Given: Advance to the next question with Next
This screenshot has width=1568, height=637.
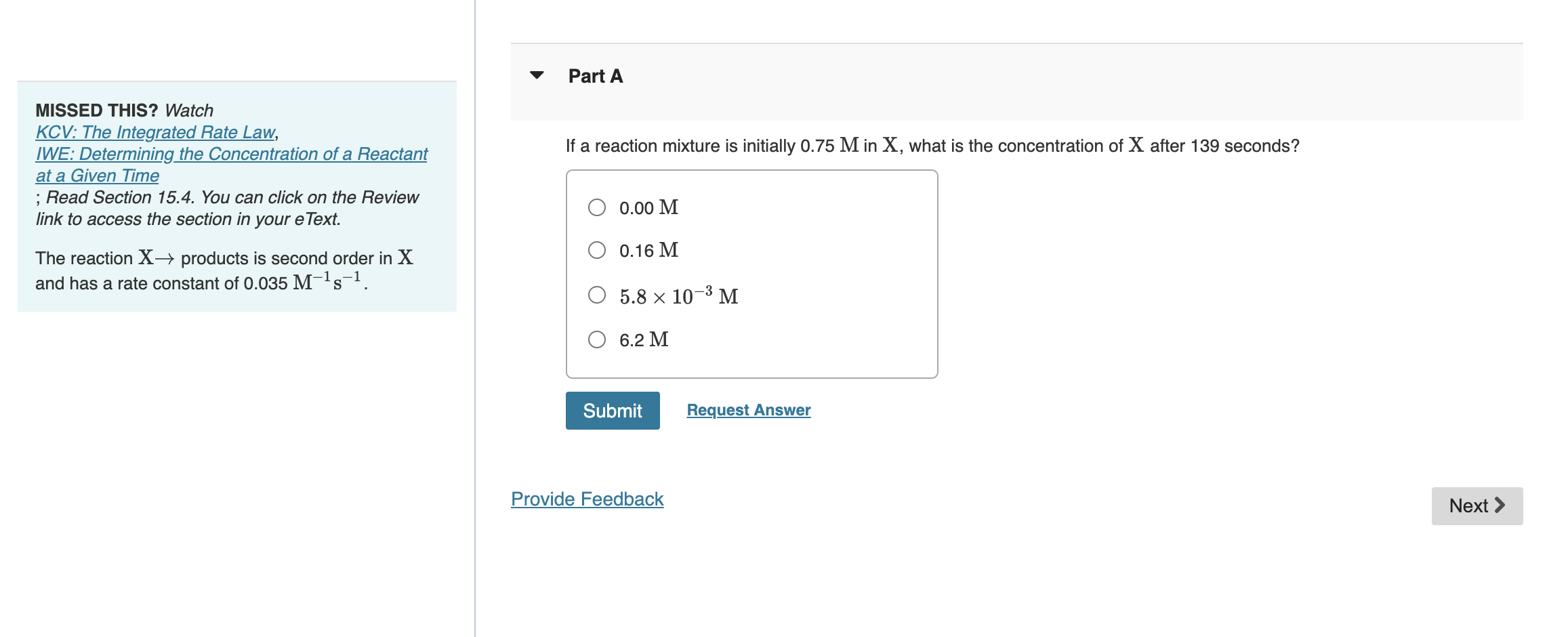Looking at the screenshot, I should coord(1476,506).
